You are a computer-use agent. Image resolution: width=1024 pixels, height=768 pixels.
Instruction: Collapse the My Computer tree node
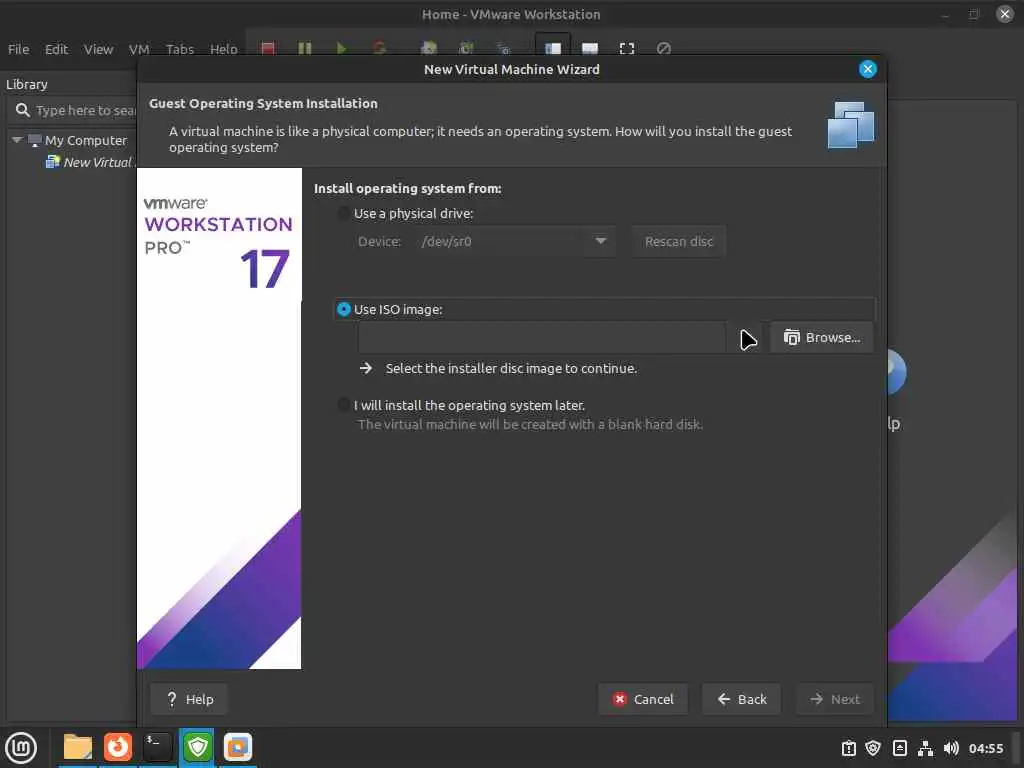(x=17, y=140)
